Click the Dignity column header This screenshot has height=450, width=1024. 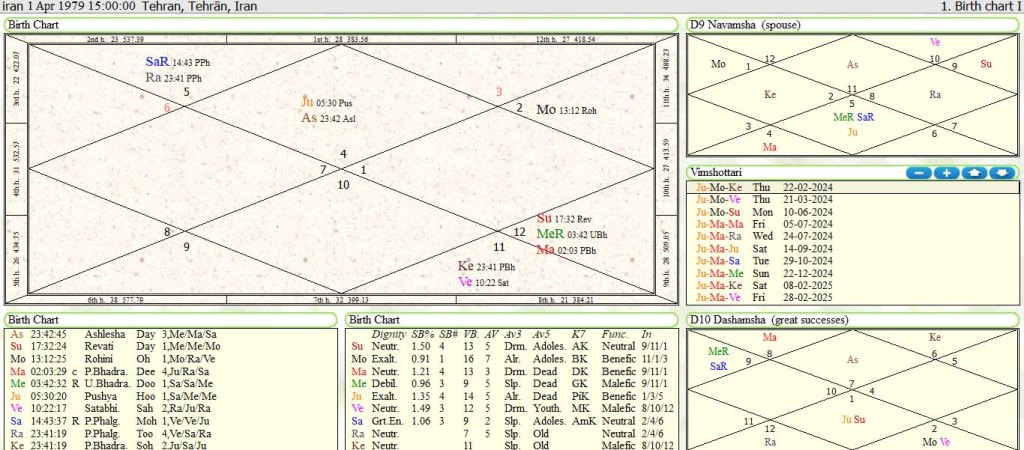tap(388, 333)
